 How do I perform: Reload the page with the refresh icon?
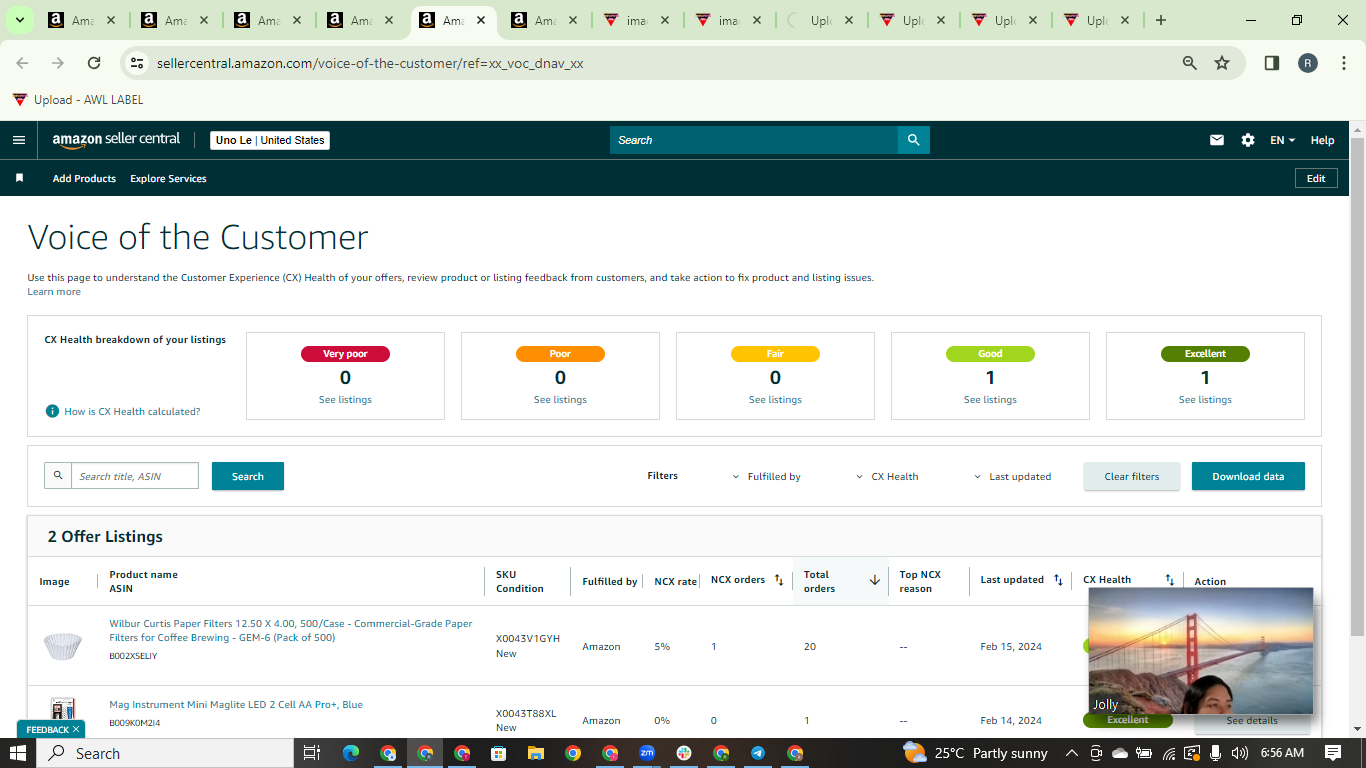94,63
